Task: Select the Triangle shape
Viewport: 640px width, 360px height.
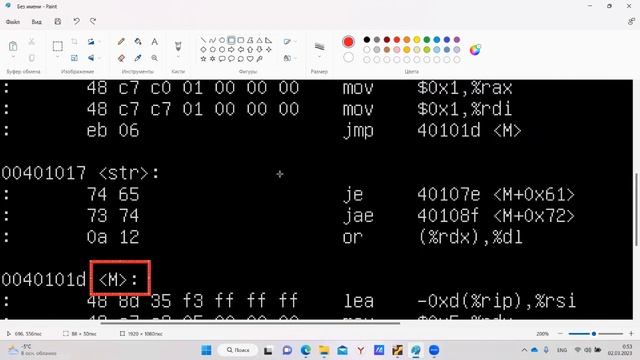Action: (259, 40)
